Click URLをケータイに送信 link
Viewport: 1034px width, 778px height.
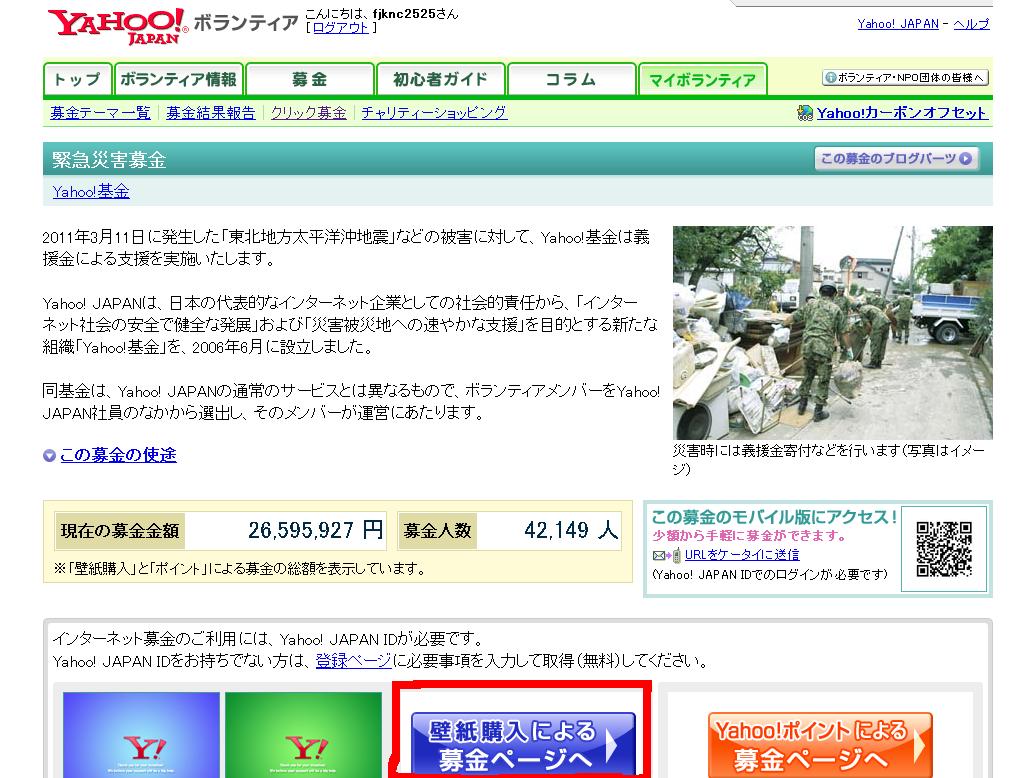coord(742,555)
